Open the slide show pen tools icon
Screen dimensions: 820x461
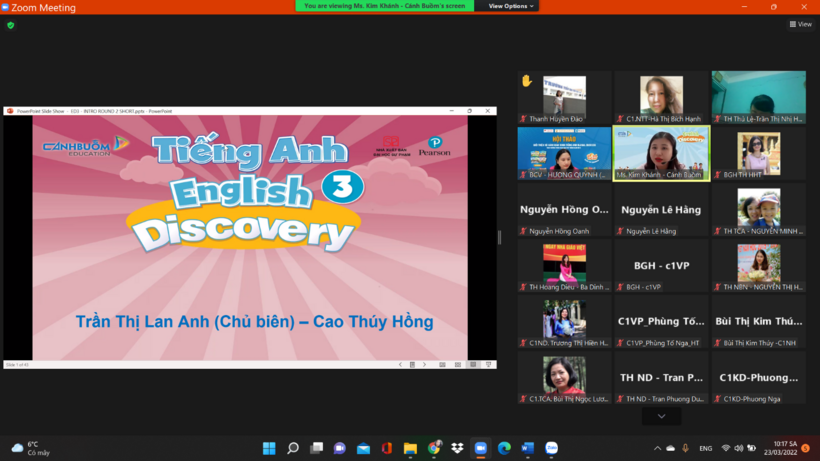[412, 365]
